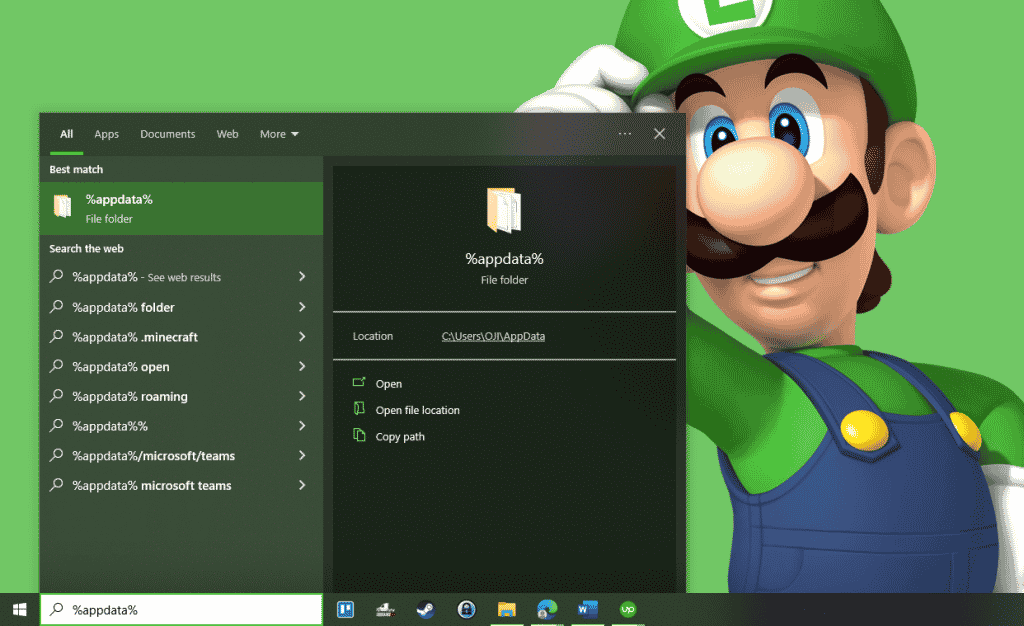
Task: Open the password manager taskbar icon
Action: point(466,609)
